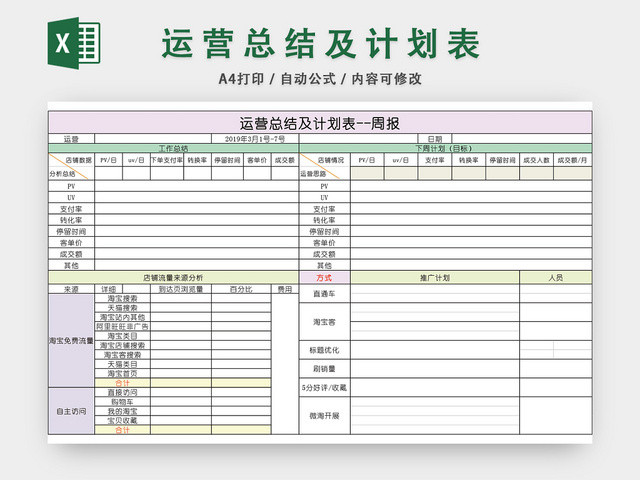Select the 淘宝店铺搜索 row
Image resolution: width=640 pixels, height=480 pixels.
point(122,345)
